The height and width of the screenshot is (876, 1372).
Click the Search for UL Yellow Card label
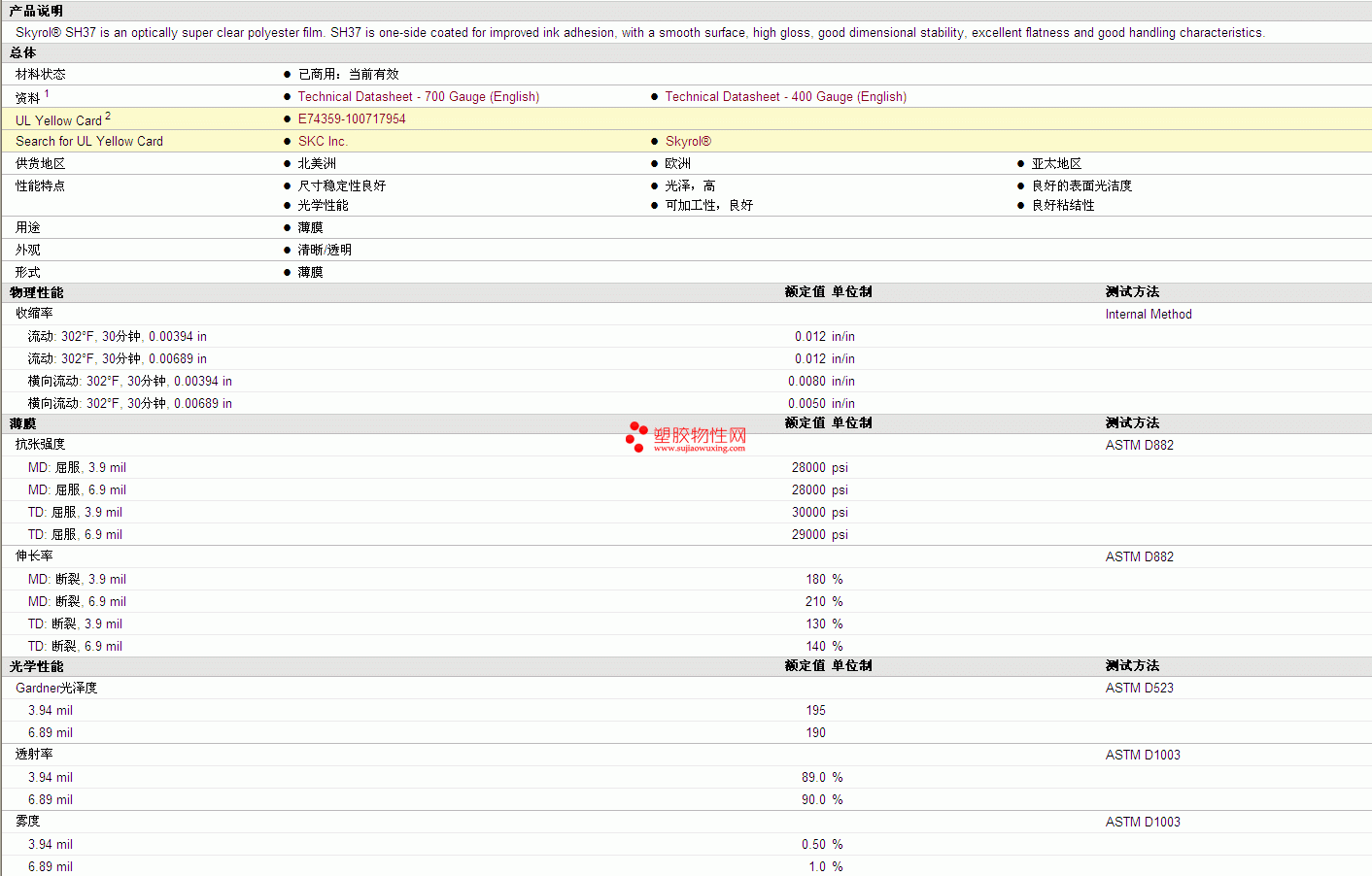89,141
